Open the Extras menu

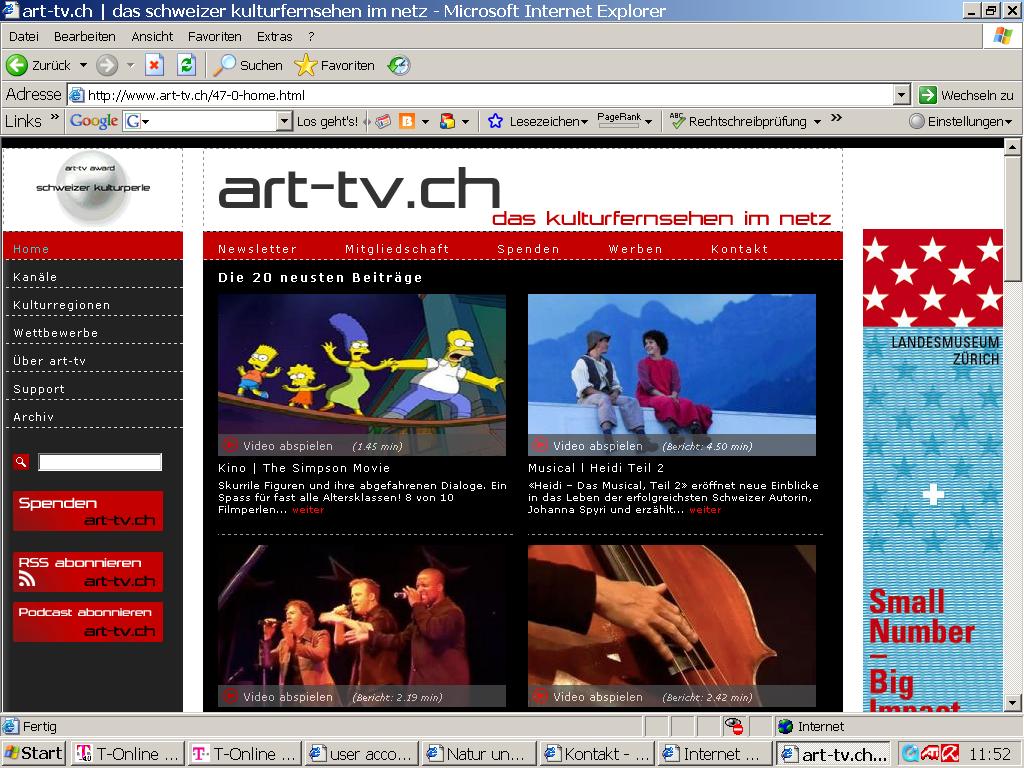coord(275,36)
